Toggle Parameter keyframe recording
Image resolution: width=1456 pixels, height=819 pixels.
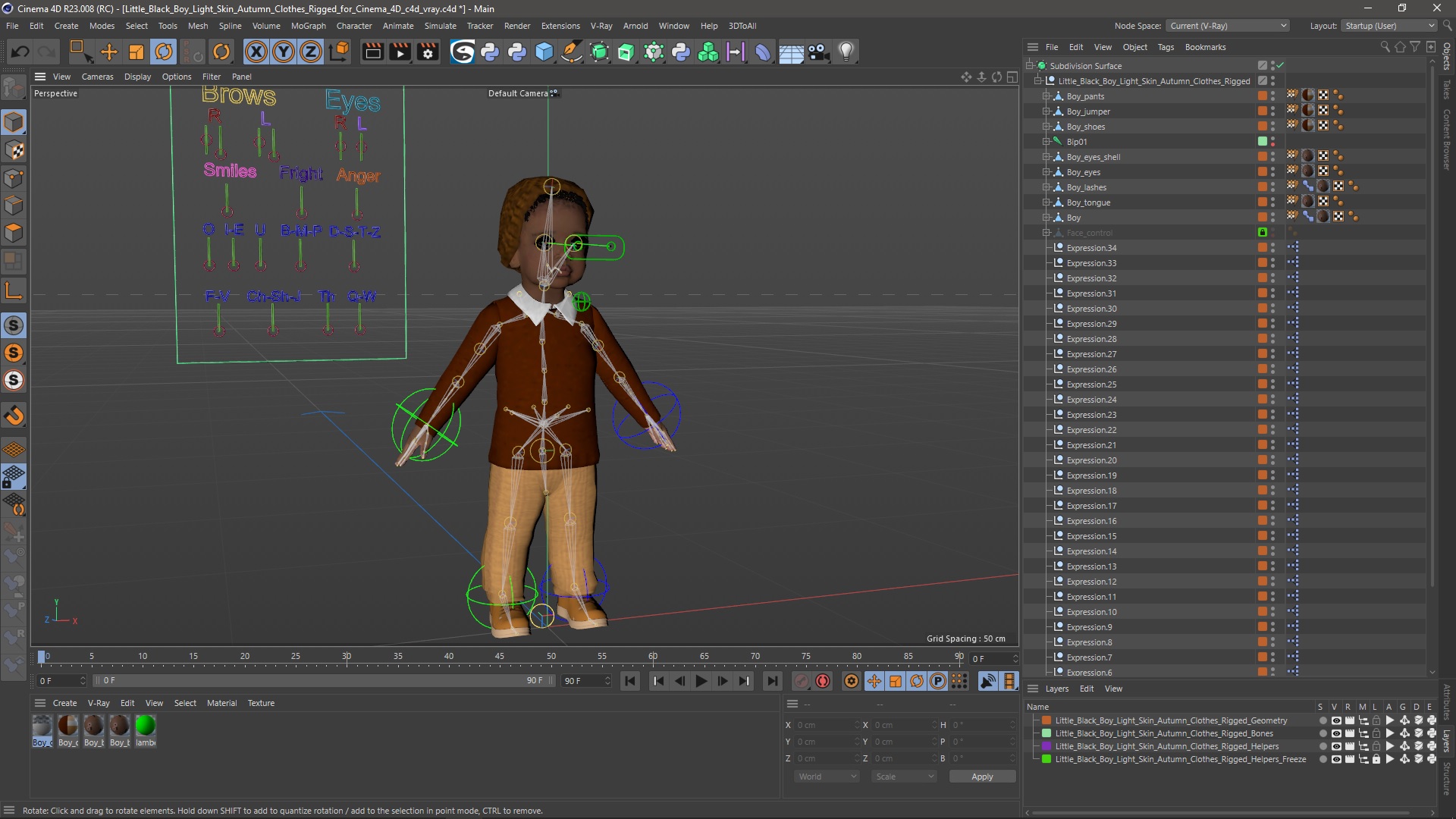coord(938,681)
